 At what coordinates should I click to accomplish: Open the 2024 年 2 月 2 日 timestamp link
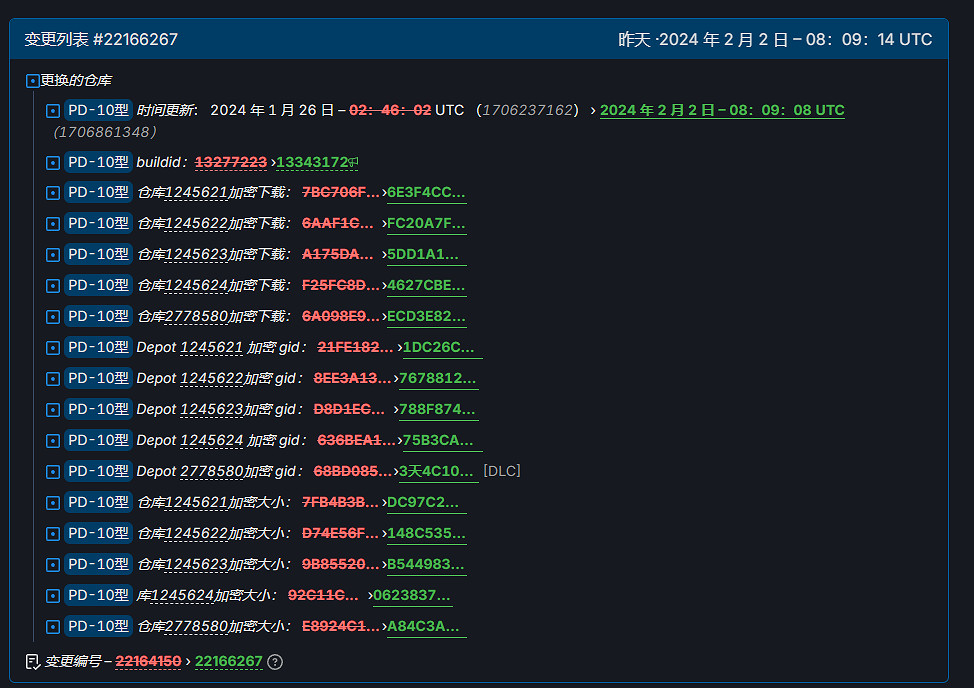coord(721,109)
